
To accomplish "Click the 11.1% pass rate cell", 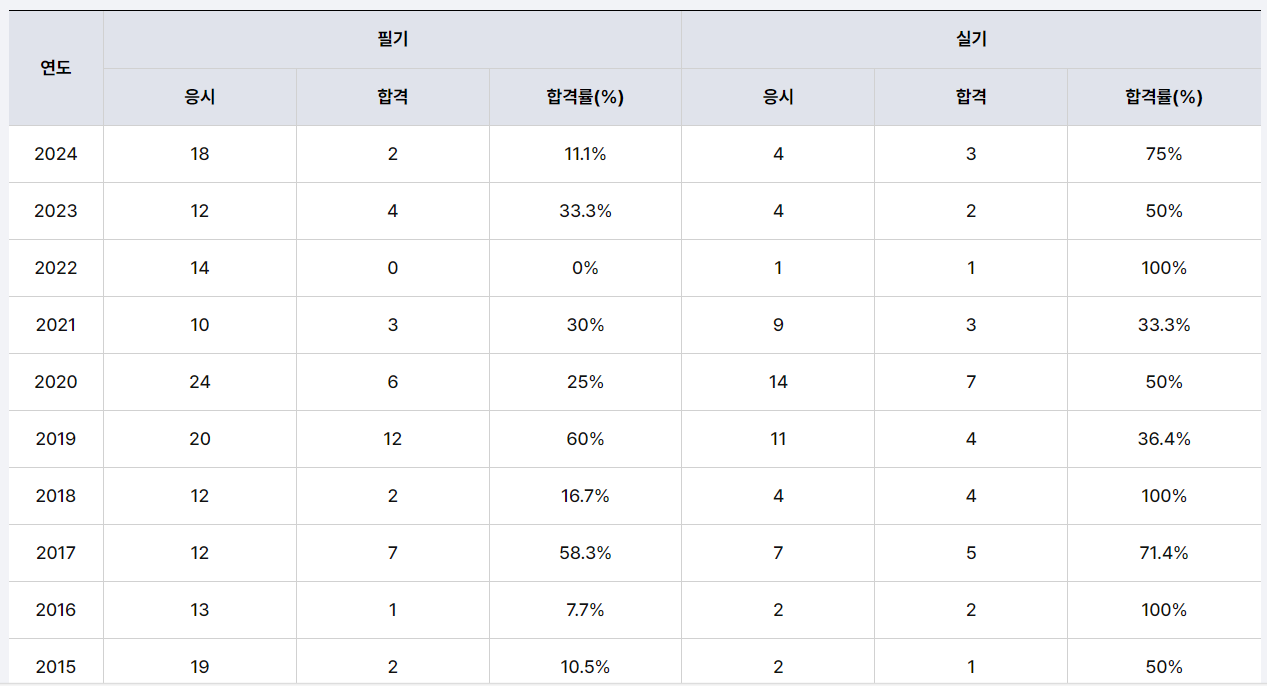I will coord(585,154).
